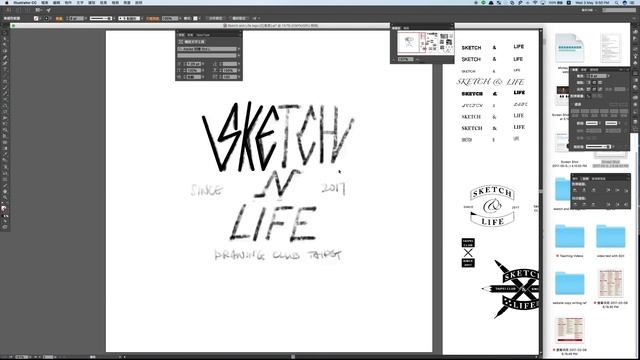Select the projecting cap option in Stroke panel

coord(600,82)
